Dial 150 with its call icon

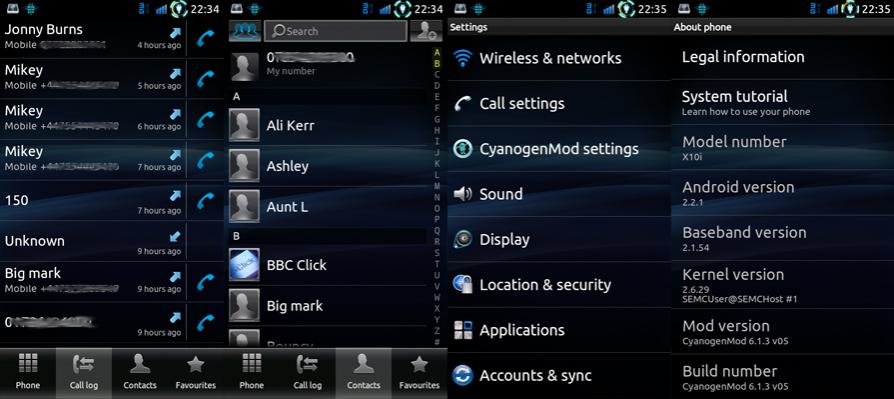pyautogui.click(x=205, y=201)
